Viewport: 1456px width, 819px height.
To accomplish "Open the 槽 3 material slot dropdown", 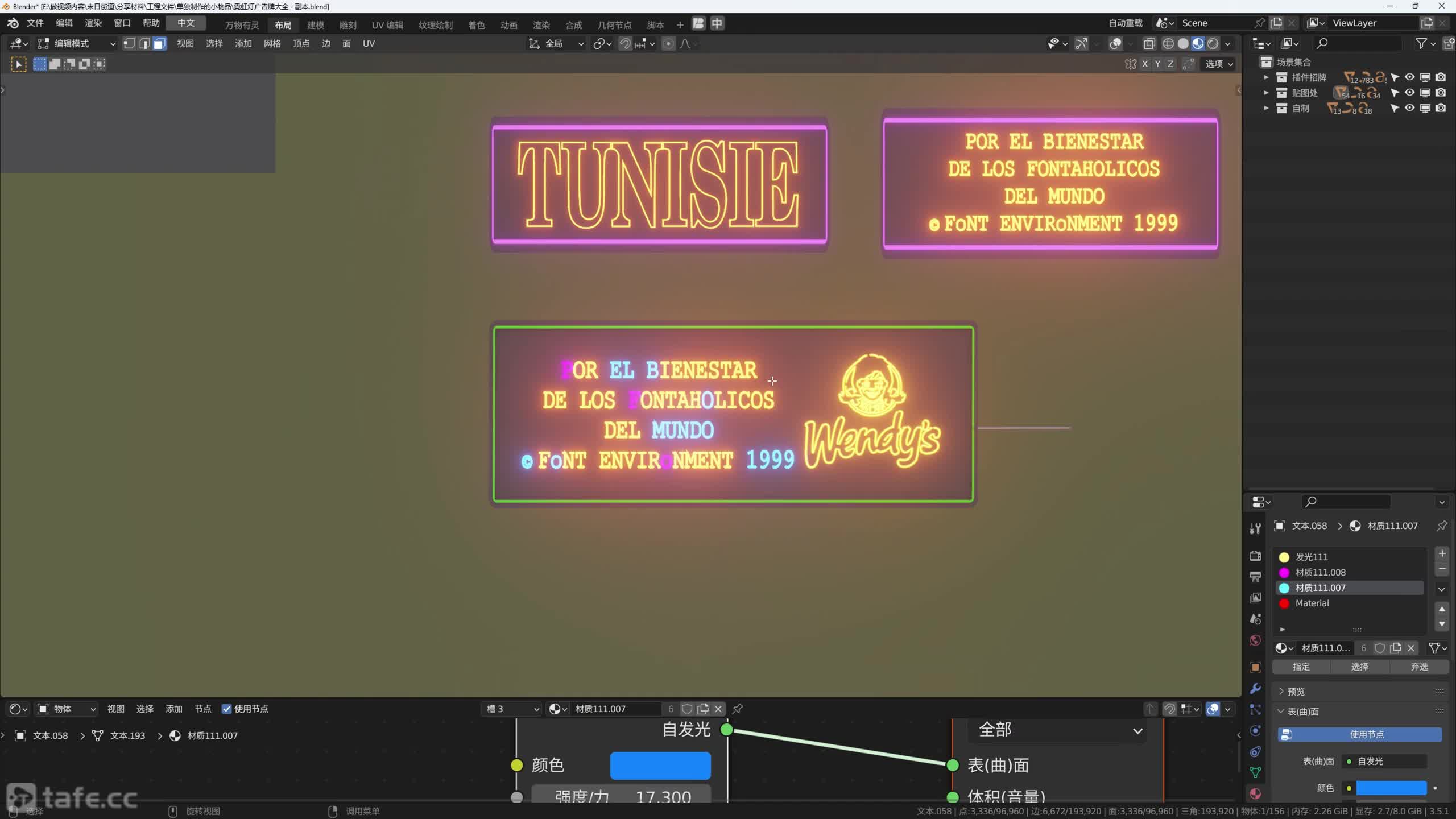I will 511,709.
